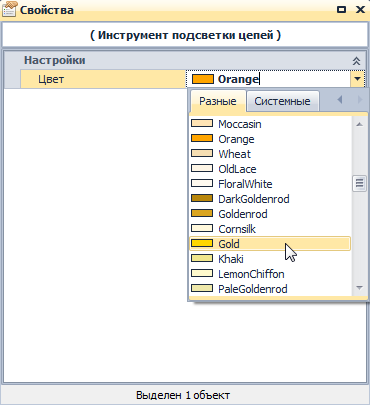
Task: Select PaleGoldenrod from the color list
Action: (x=270, y=289)
